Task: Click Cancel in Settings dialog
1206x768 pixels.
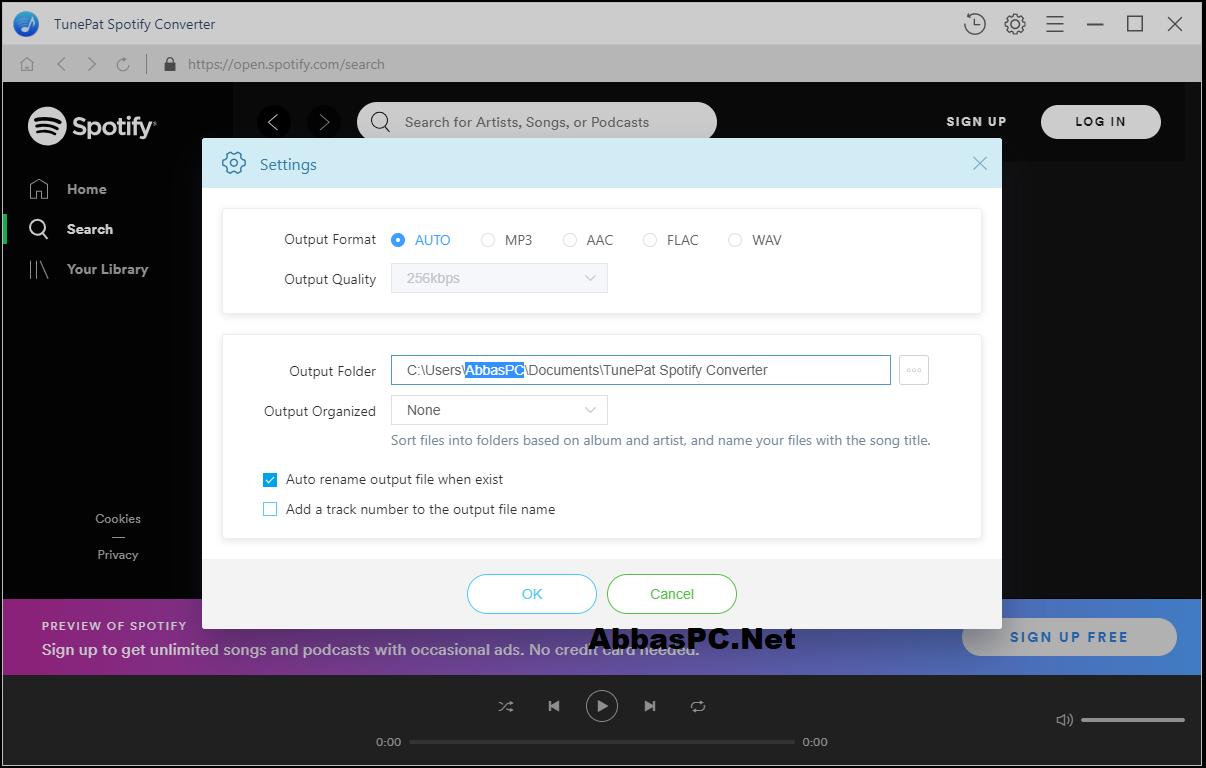Action: pyautogui.click(x=672, y=594)
